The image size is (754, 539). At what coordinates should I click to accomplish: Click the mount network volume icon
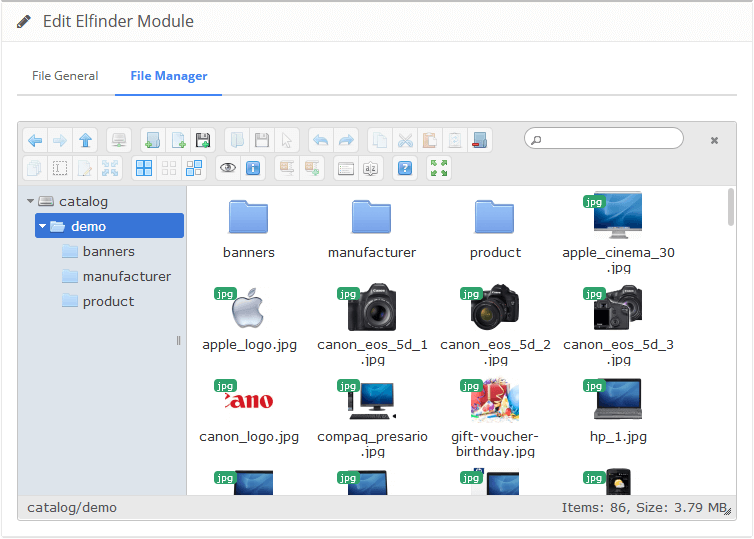(119, 140)
